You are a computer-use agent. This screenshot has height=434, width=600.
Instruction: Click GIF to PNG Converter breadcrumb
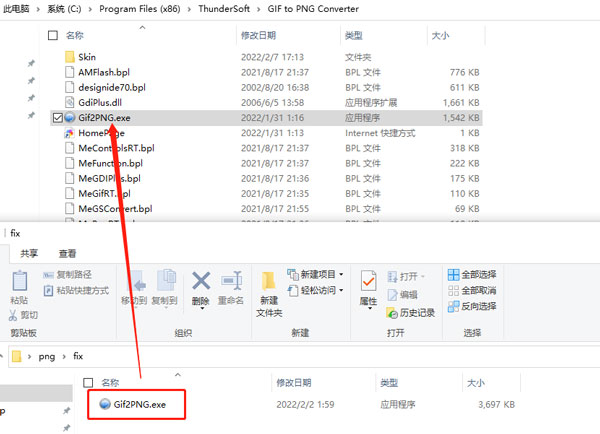coord(313,9)
